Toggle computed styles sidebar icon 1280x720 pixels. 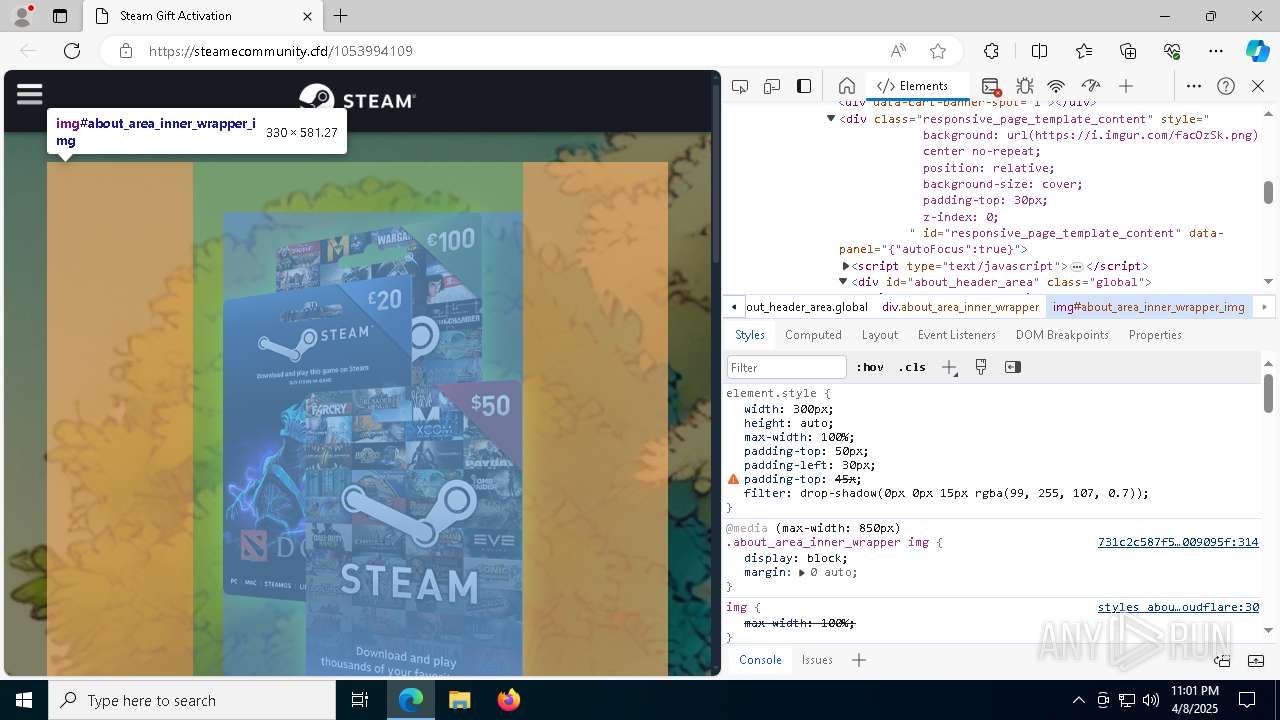click(x=1013, y=367)
